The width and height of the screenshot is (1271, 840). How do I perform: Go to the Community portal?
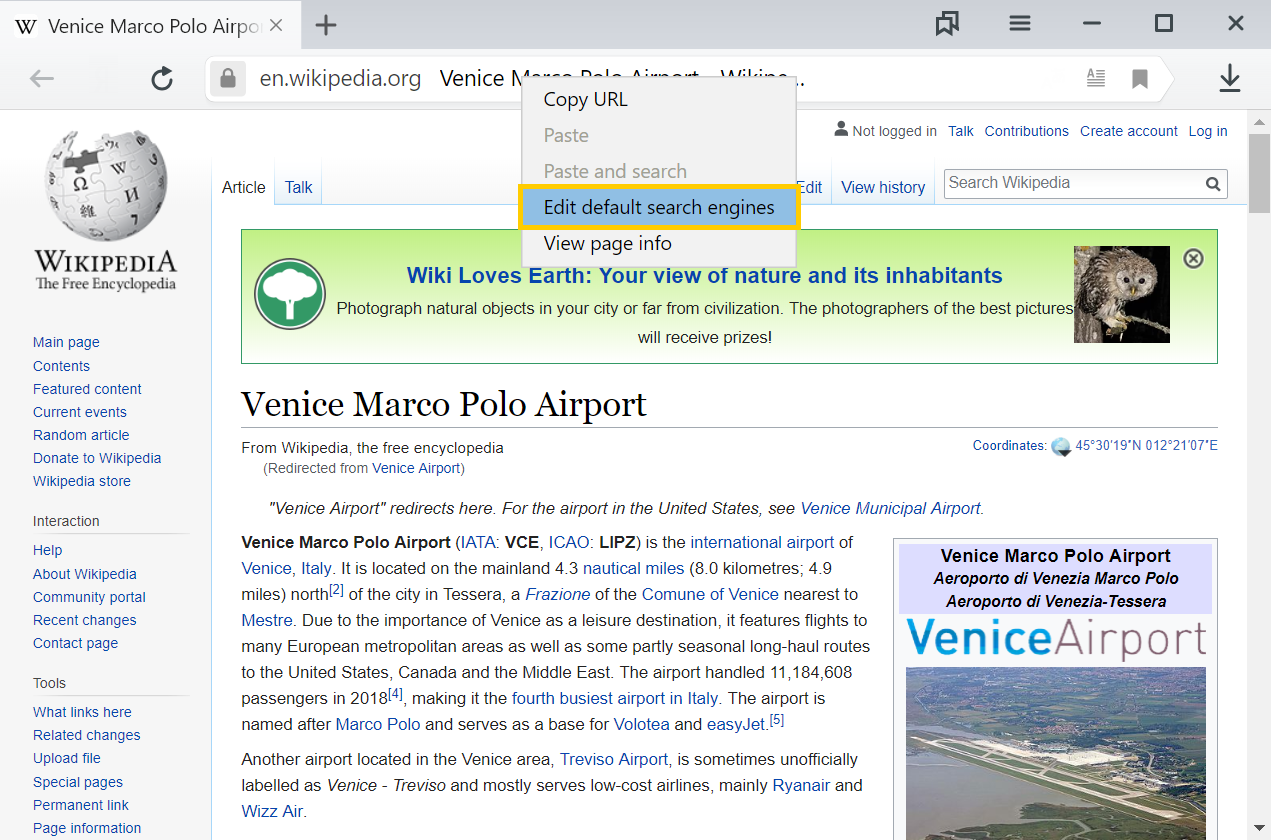click(89, 597)
